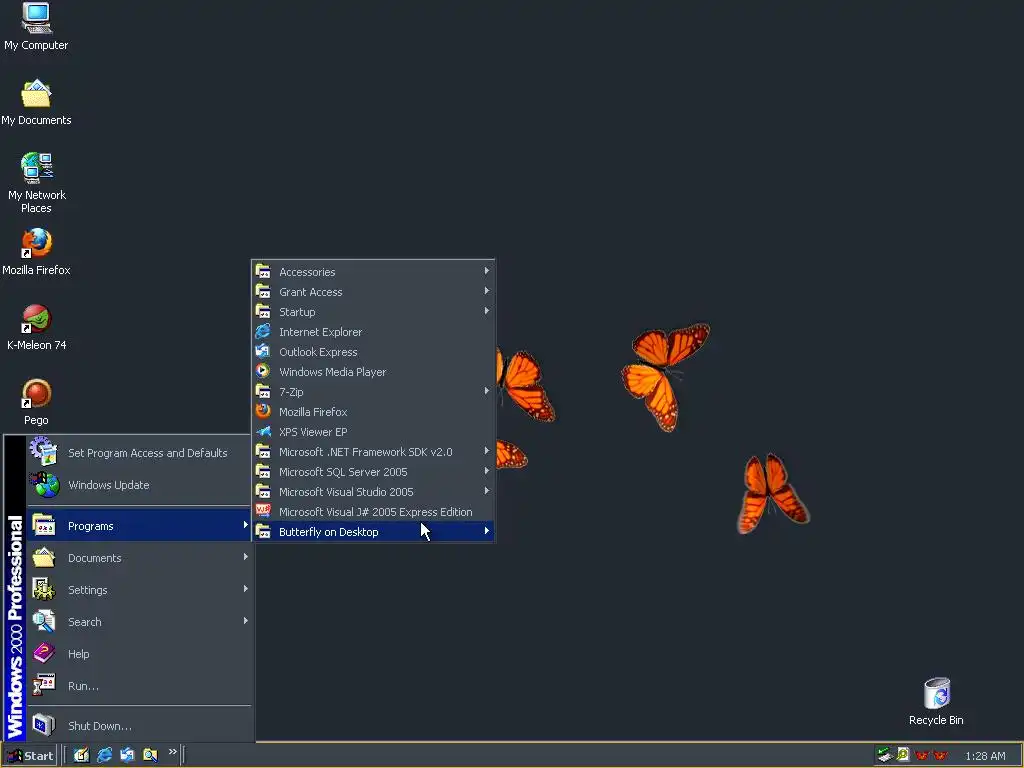Select the Pego desktop shortcut
Viewport: 1024px width, 768px height.
(36, 402)
